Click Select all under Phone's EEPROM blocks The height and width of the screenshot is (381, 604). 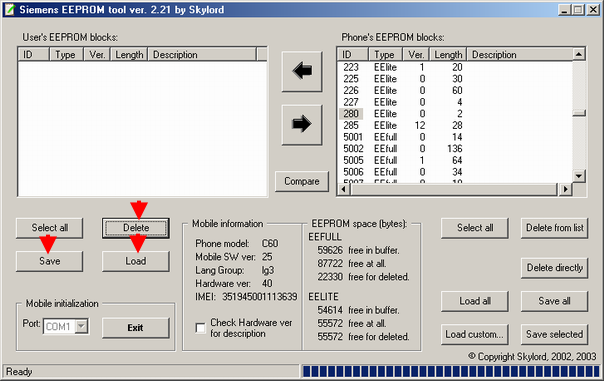[x=475, y=228]
